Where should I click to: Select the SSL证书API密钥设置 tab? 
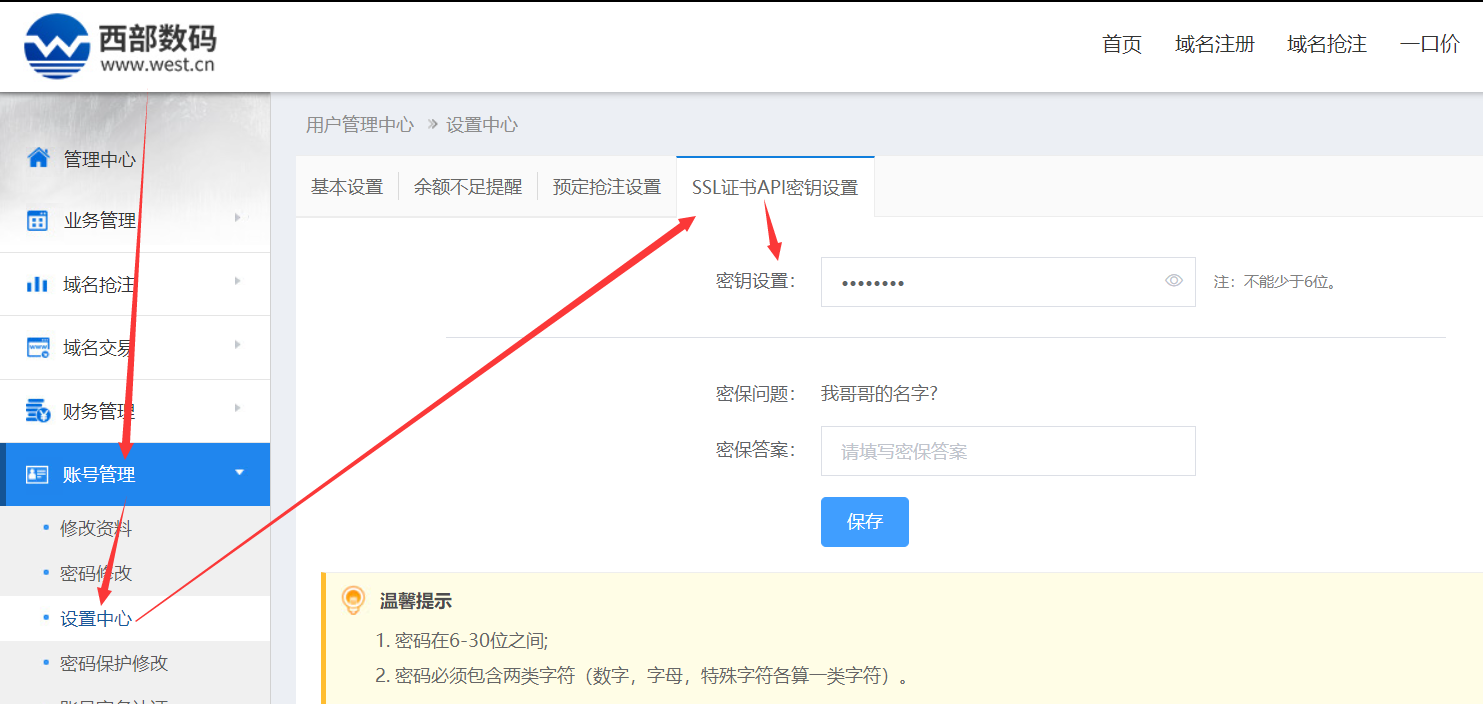pyautogui.click(x=775, y=187)
